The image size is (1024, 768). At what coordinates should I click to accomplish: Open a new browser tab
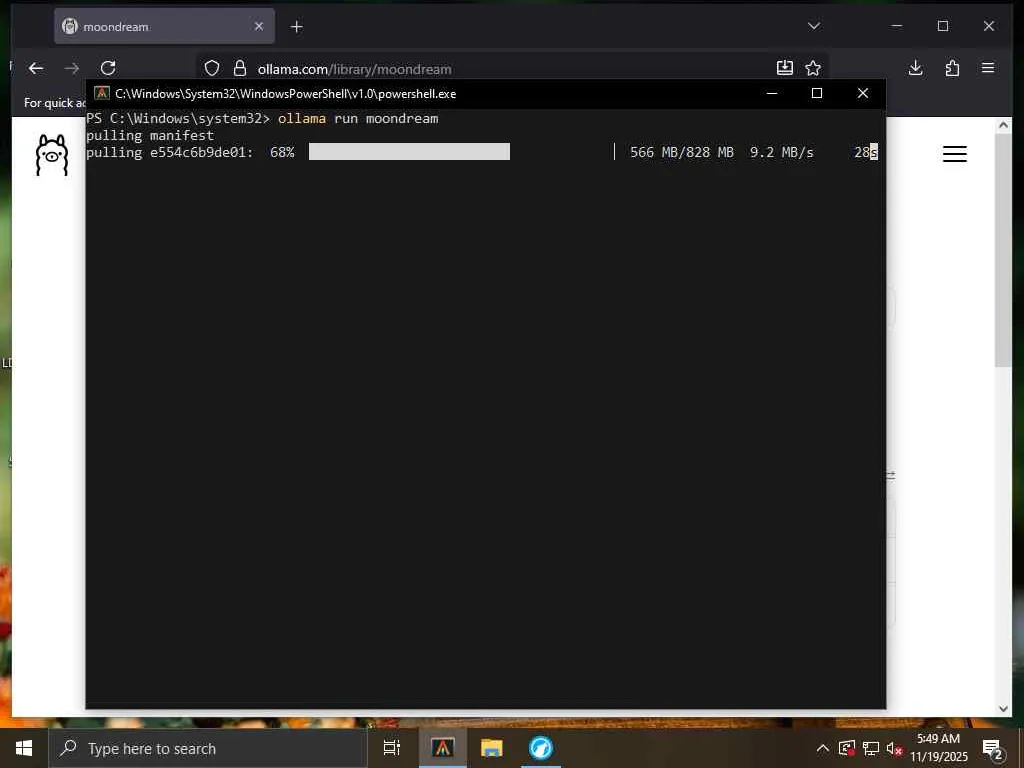(x=296, y=27)
